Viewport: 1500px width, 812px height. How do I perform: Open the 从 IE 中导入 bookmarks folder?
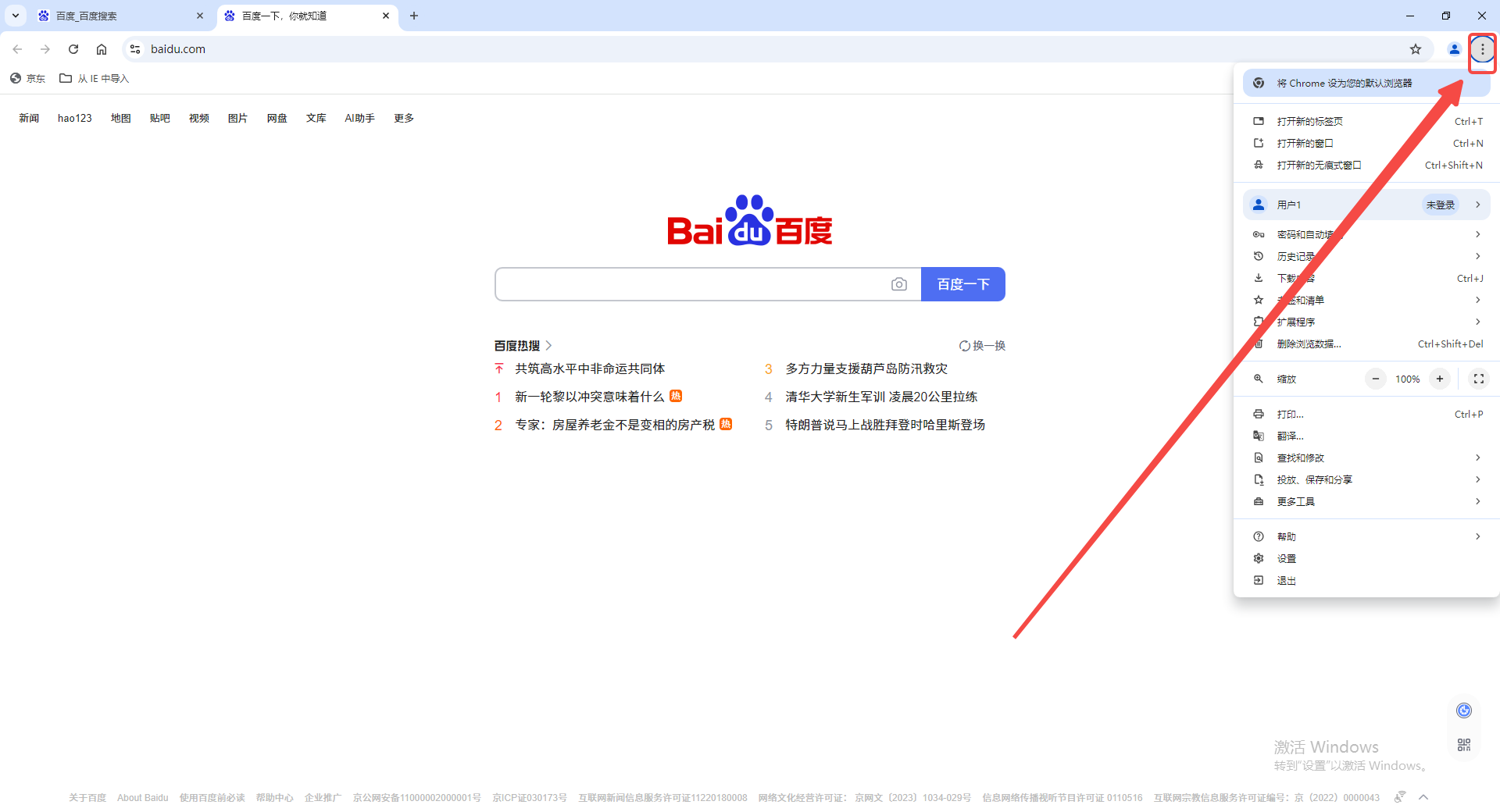coord(94,78)
